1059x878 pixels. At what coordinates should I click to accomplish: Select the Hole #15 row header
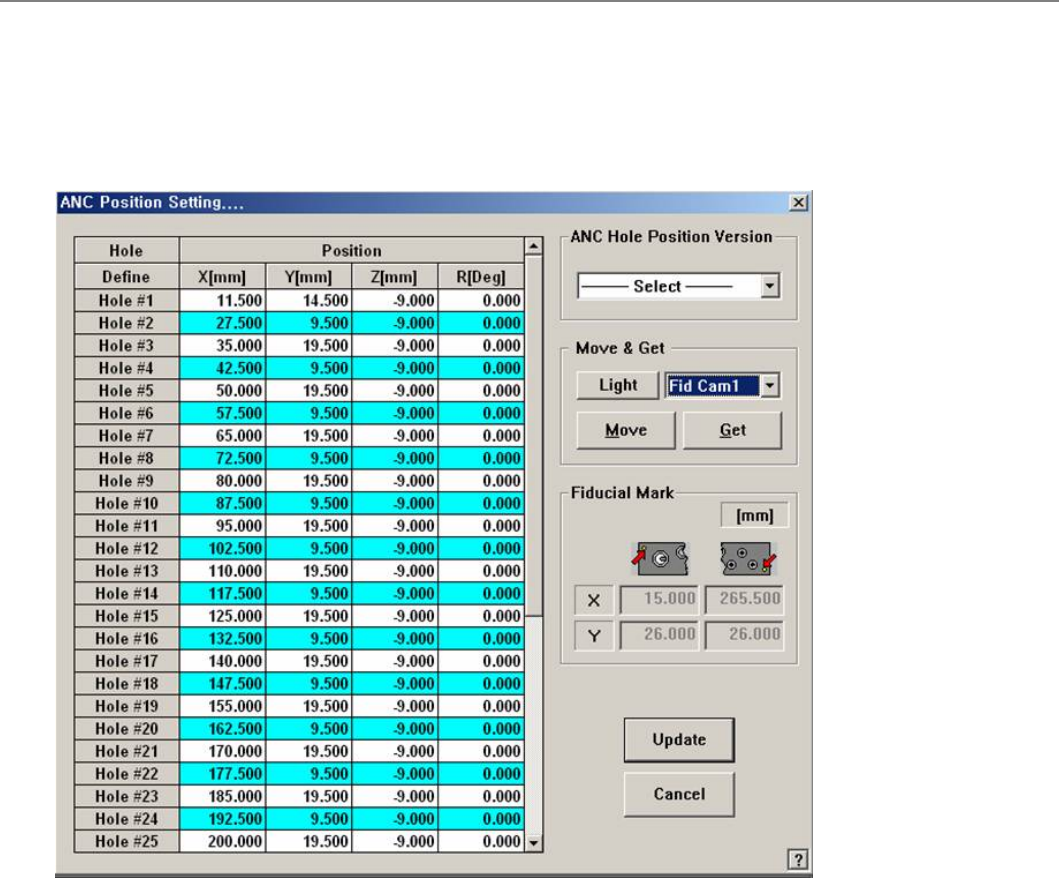pos(126,616)
